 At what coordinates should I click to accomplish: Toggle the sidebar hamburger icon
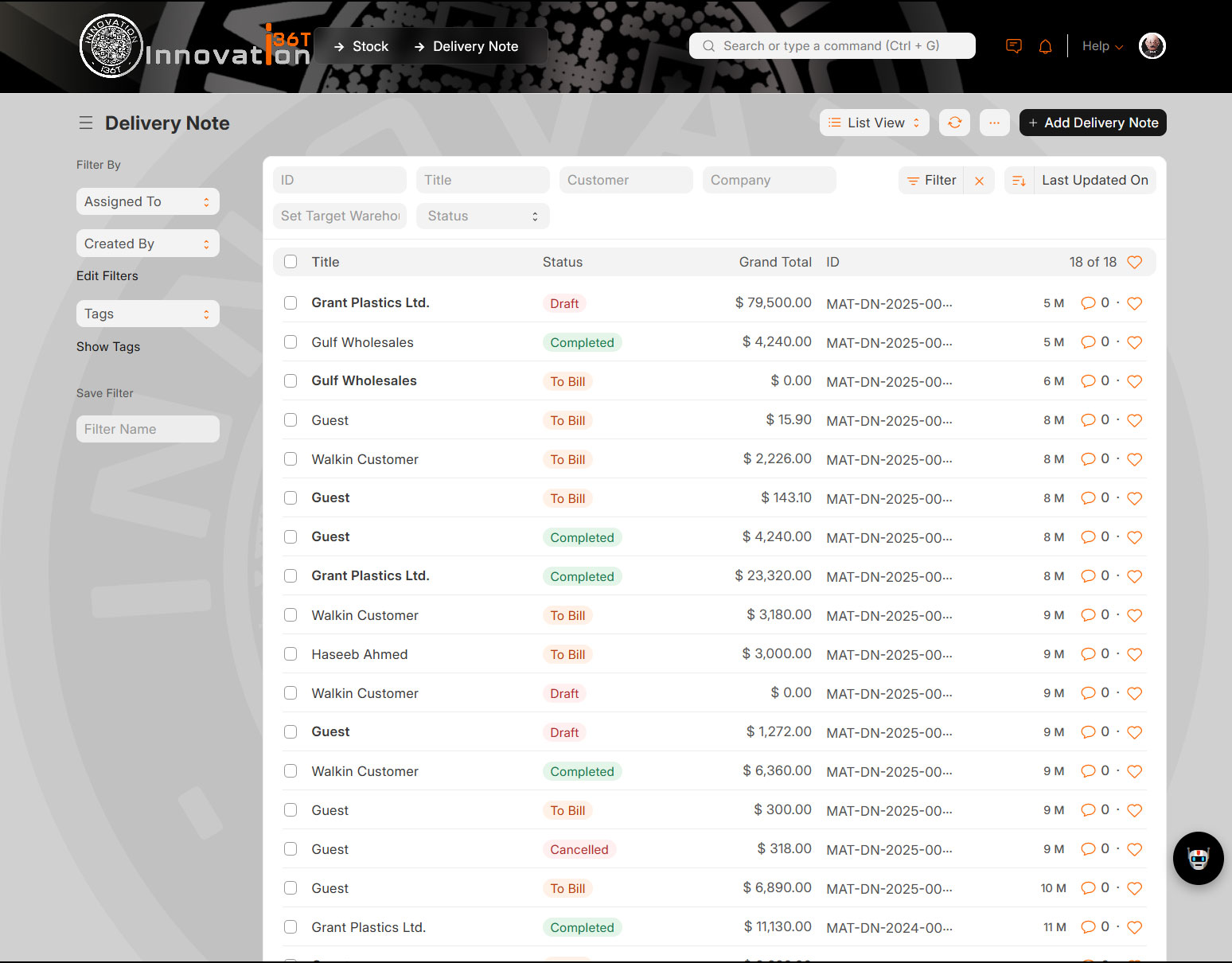click(86, 123)
